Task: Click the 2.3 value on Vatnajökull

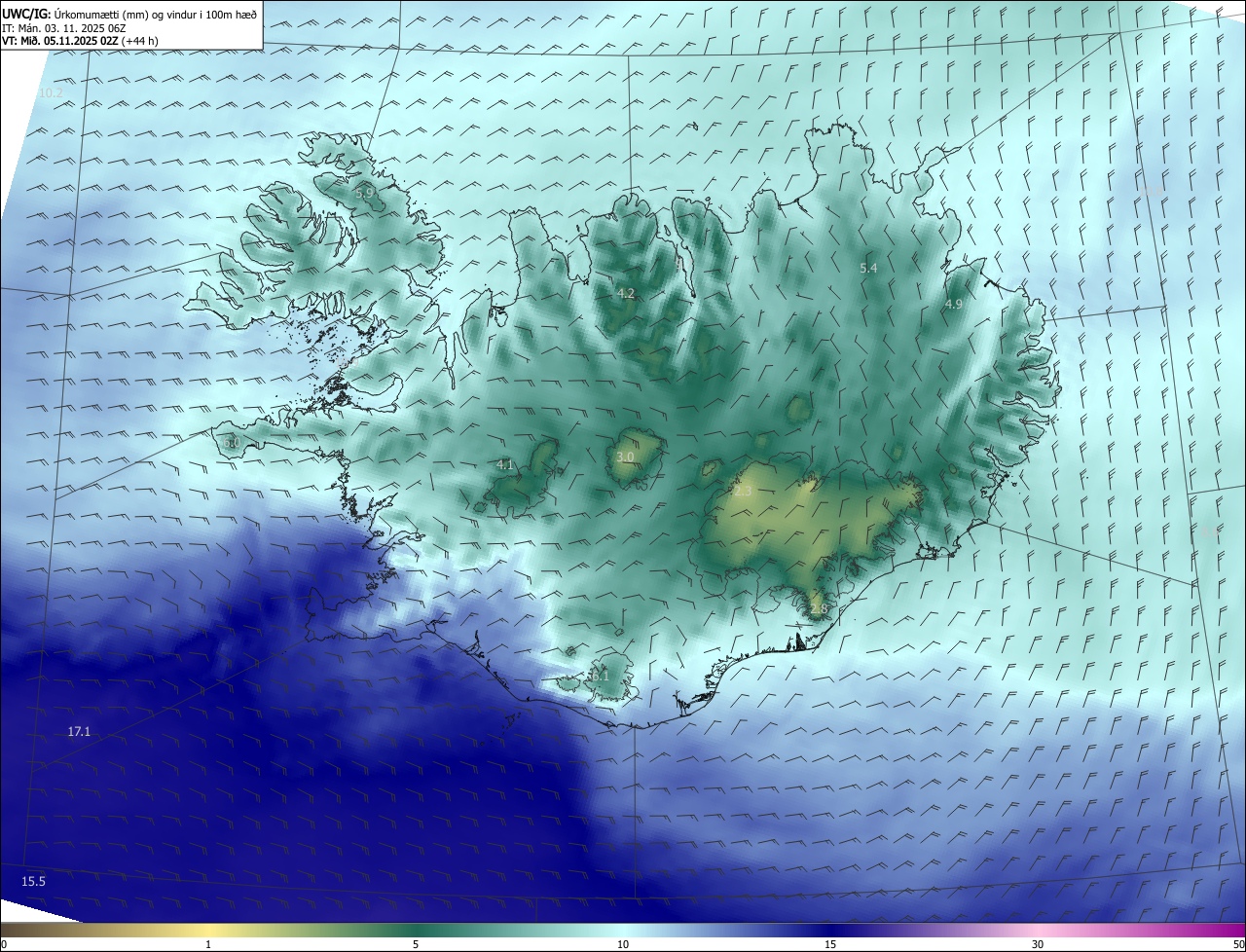Action: tap(743, 492)
